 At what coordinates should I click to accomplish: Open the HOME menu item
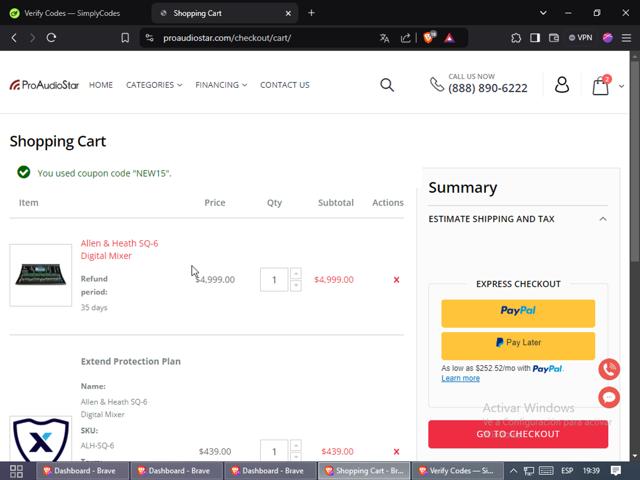tap(101, 85)
